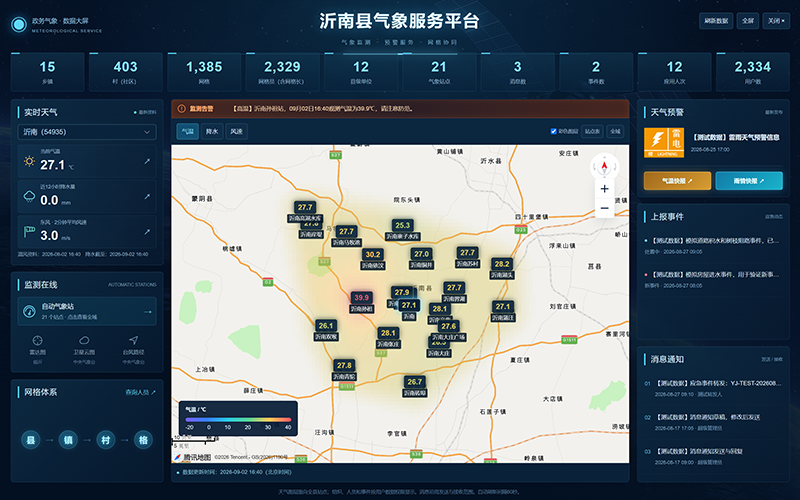This screenshot has width=800, height=500.
Task: Zoom in the map with plus
Action: click(x=605, y=189)
